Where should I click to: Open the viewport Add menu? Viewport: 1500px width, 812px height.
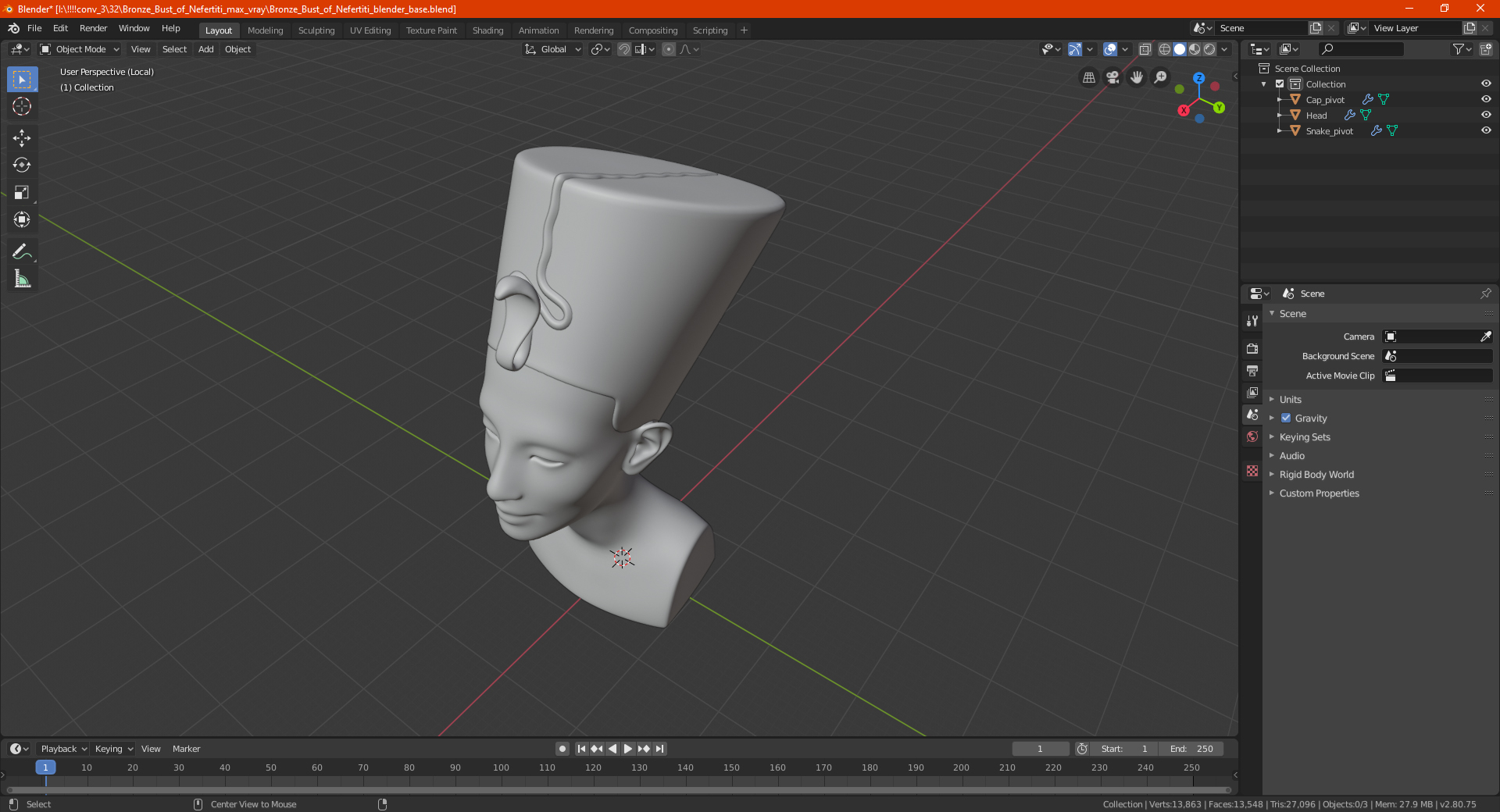205,49
